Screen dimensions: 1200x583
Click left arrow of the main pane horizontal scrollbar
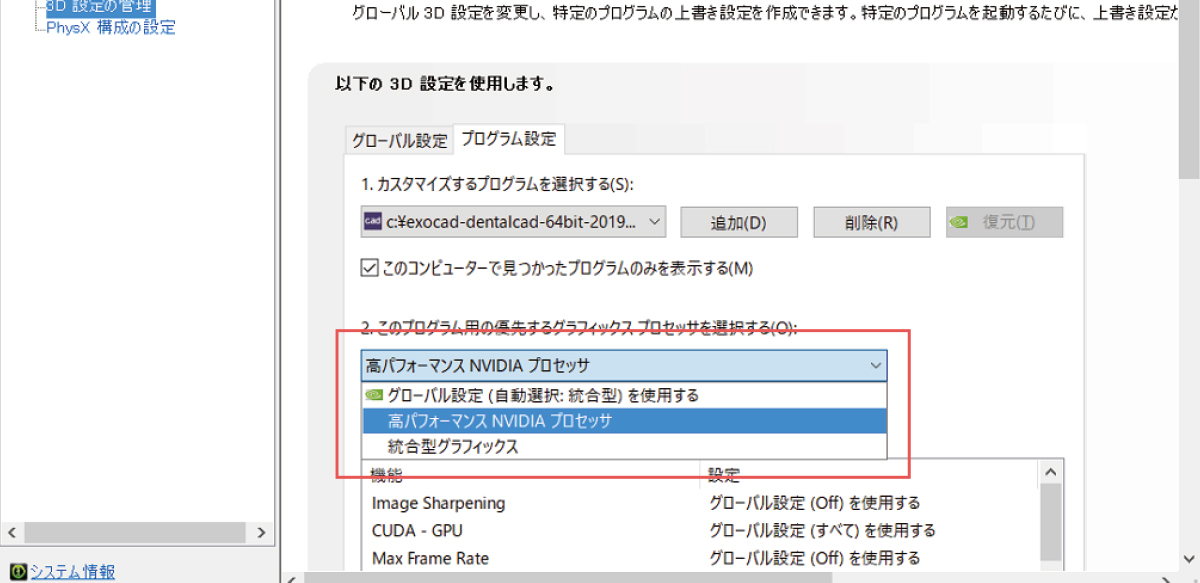(x=293, y=577)
